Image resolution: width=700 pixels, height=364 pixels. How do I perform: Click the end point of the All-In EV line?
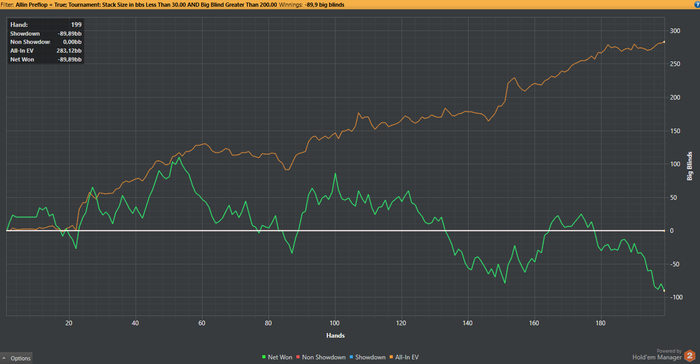[664, 42]
